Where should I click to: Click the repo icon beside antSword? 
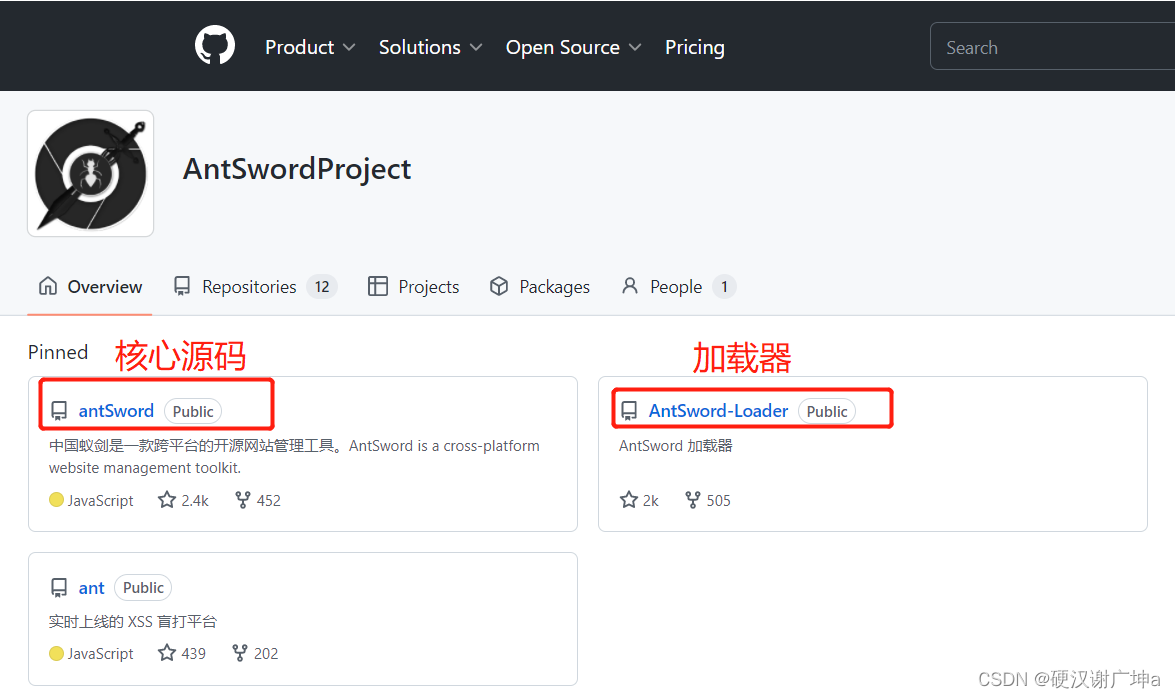(59, 411)
